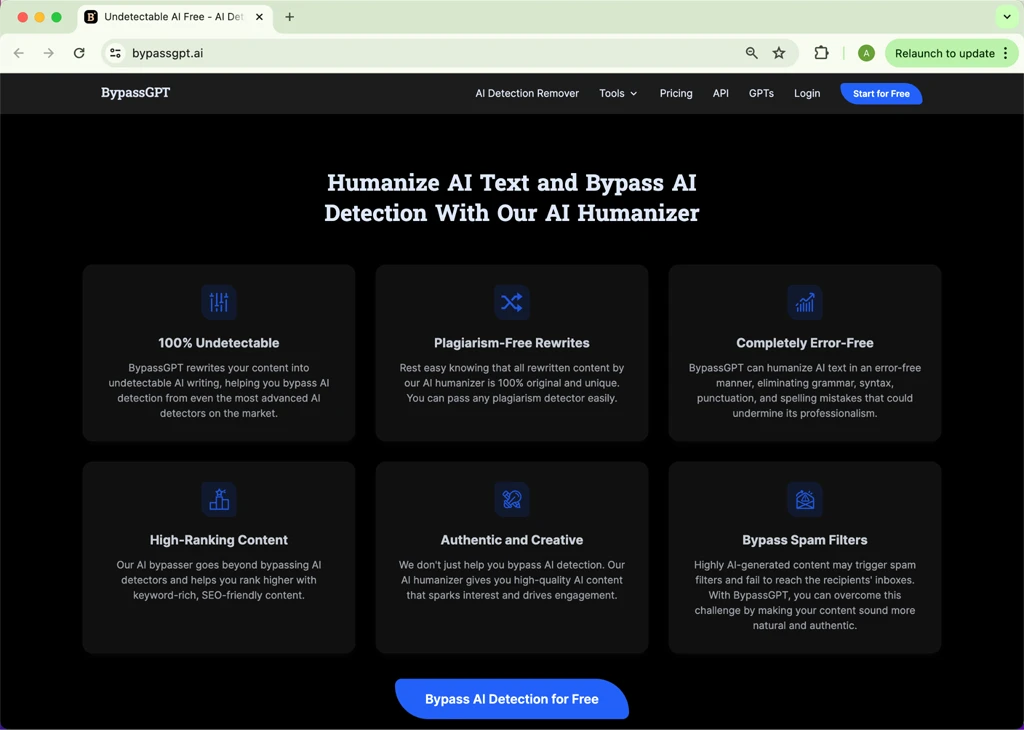Click the High-Ranking Content podium icon

(x=219, y=500)
